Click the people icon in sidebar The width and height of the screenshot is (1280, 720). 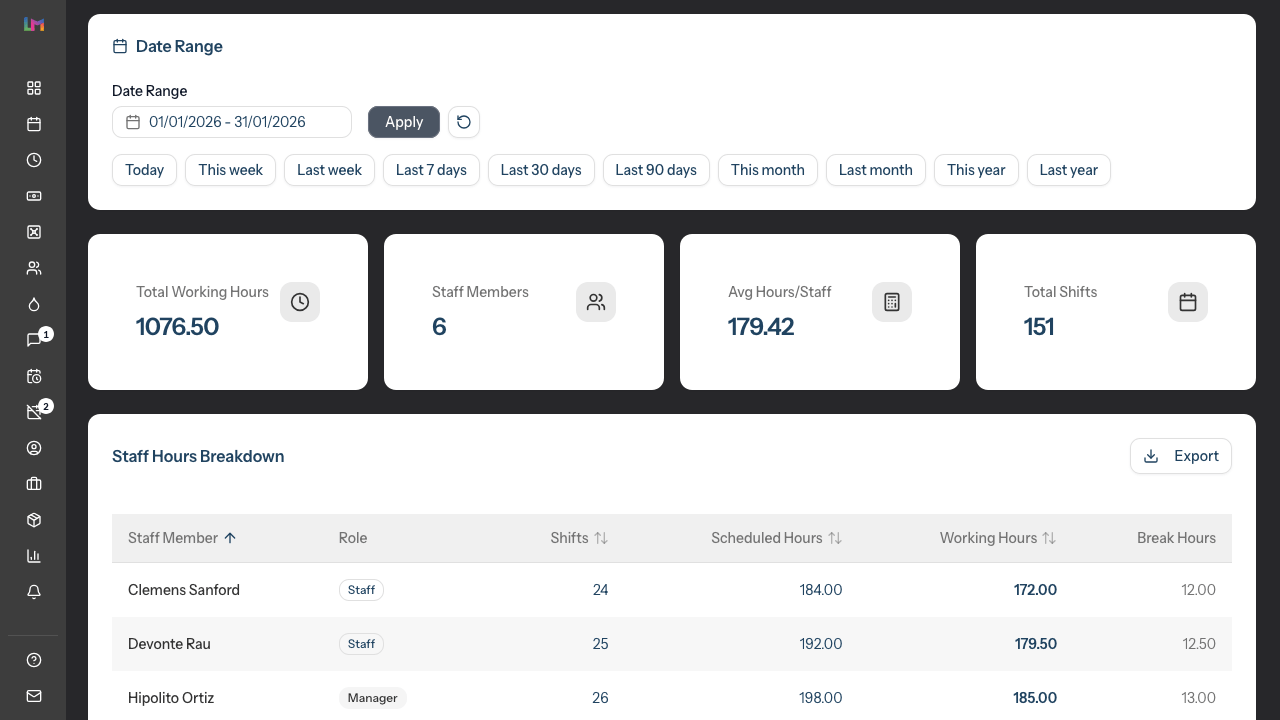(x=34, y=268)
